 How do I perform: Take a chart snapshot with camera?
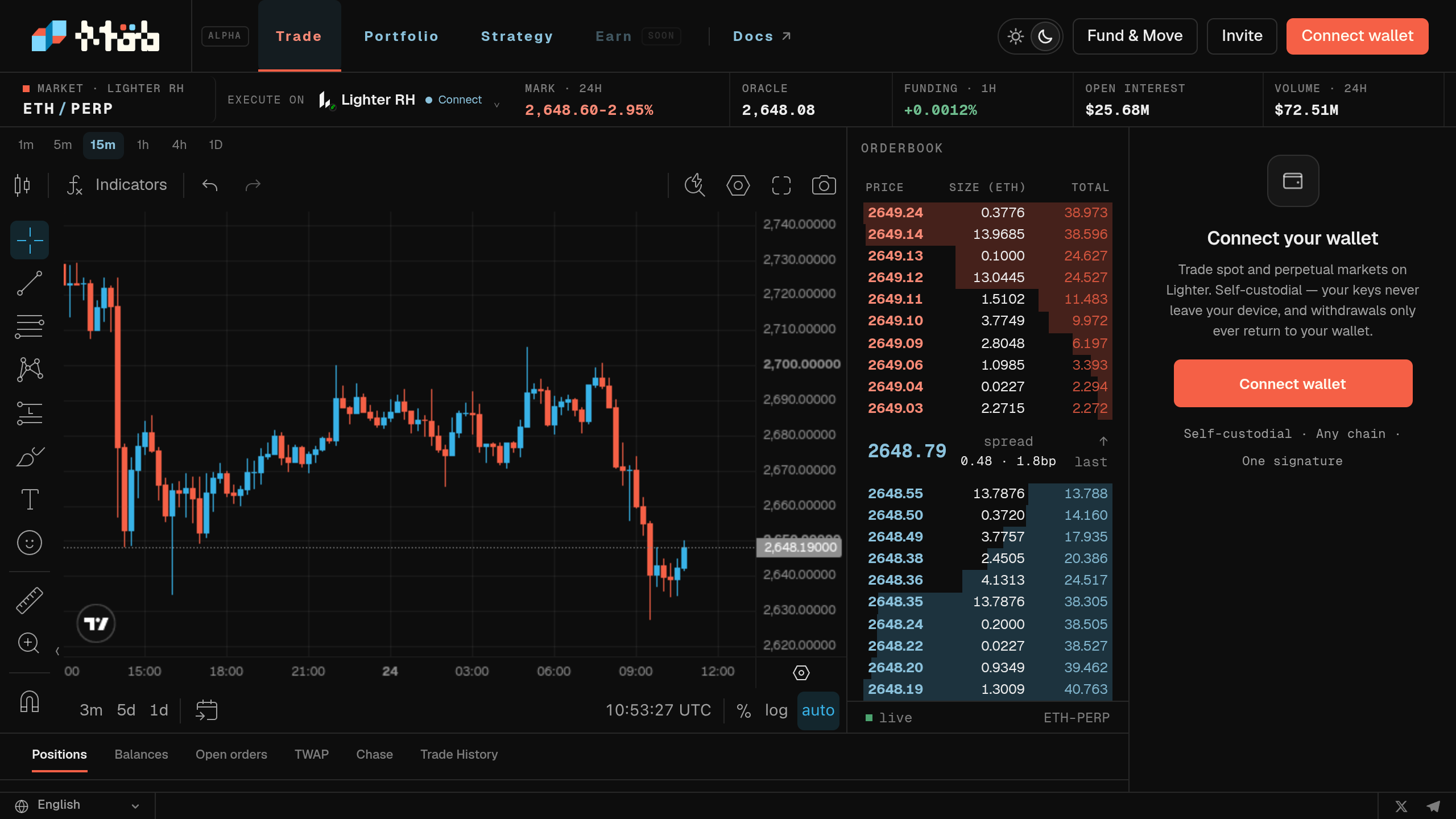(824, 185)
